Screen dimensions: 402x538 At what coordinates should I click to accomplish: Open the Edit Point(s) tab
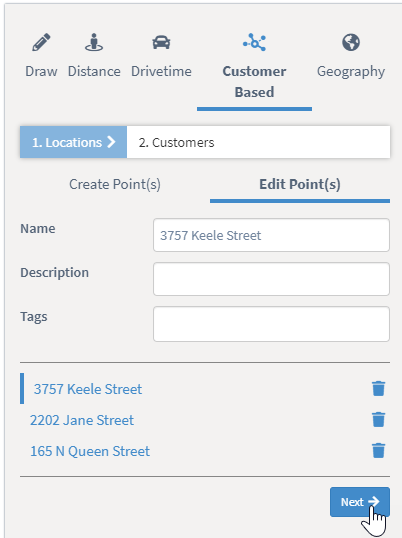pyautogui.click(x=300, y=184)
